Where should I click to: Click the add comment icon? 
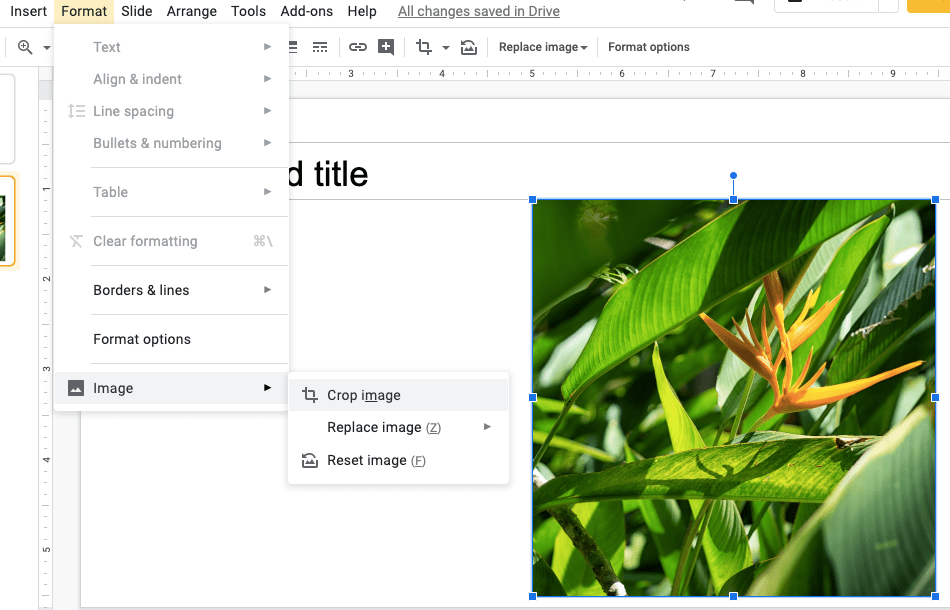coord(386,47)
